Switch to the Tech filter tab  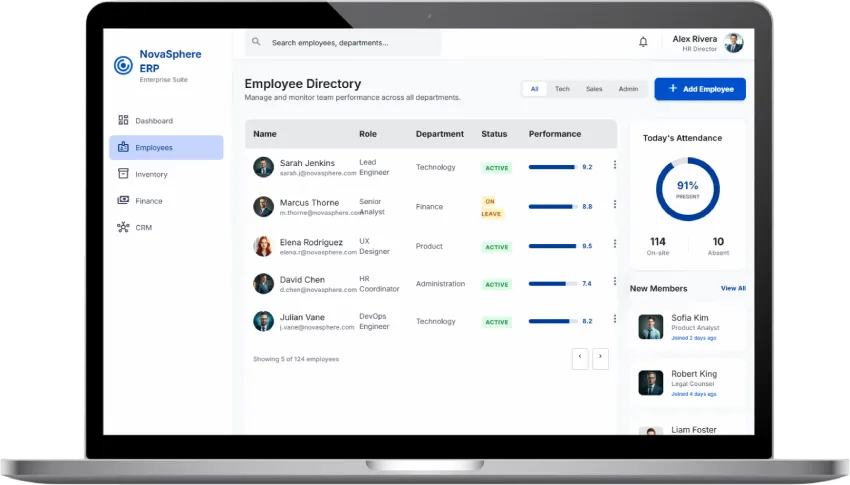[562, 89]
